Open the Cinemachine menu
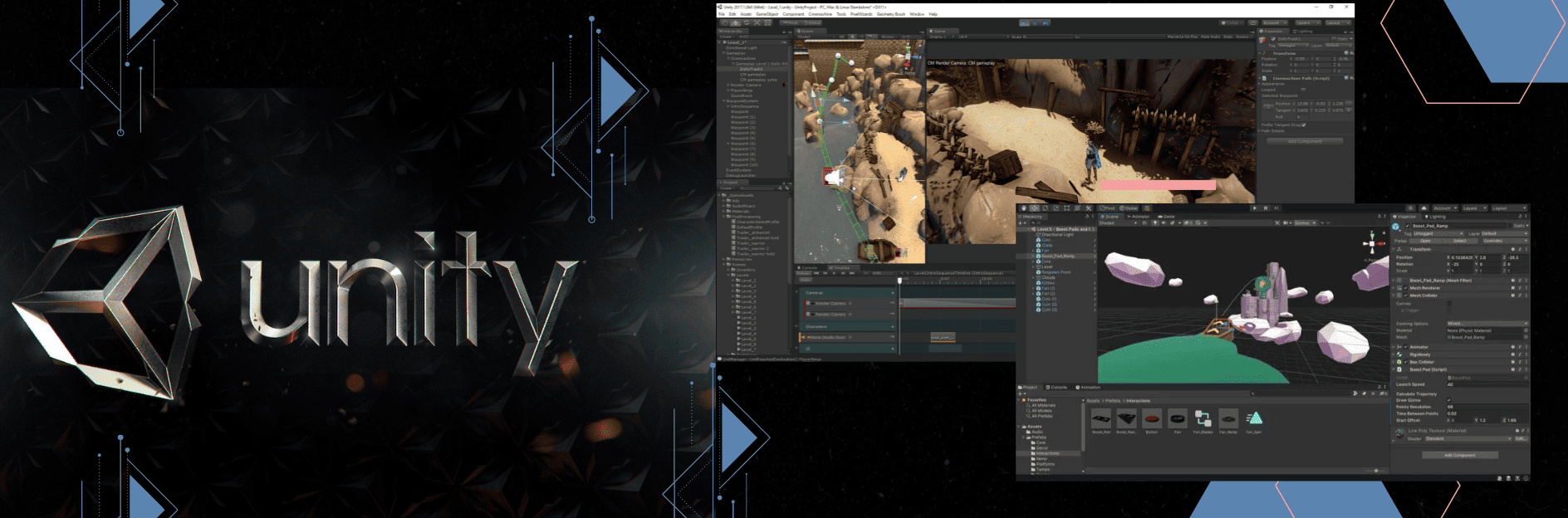Viewport: 1568px width, 518px height. 821,14
